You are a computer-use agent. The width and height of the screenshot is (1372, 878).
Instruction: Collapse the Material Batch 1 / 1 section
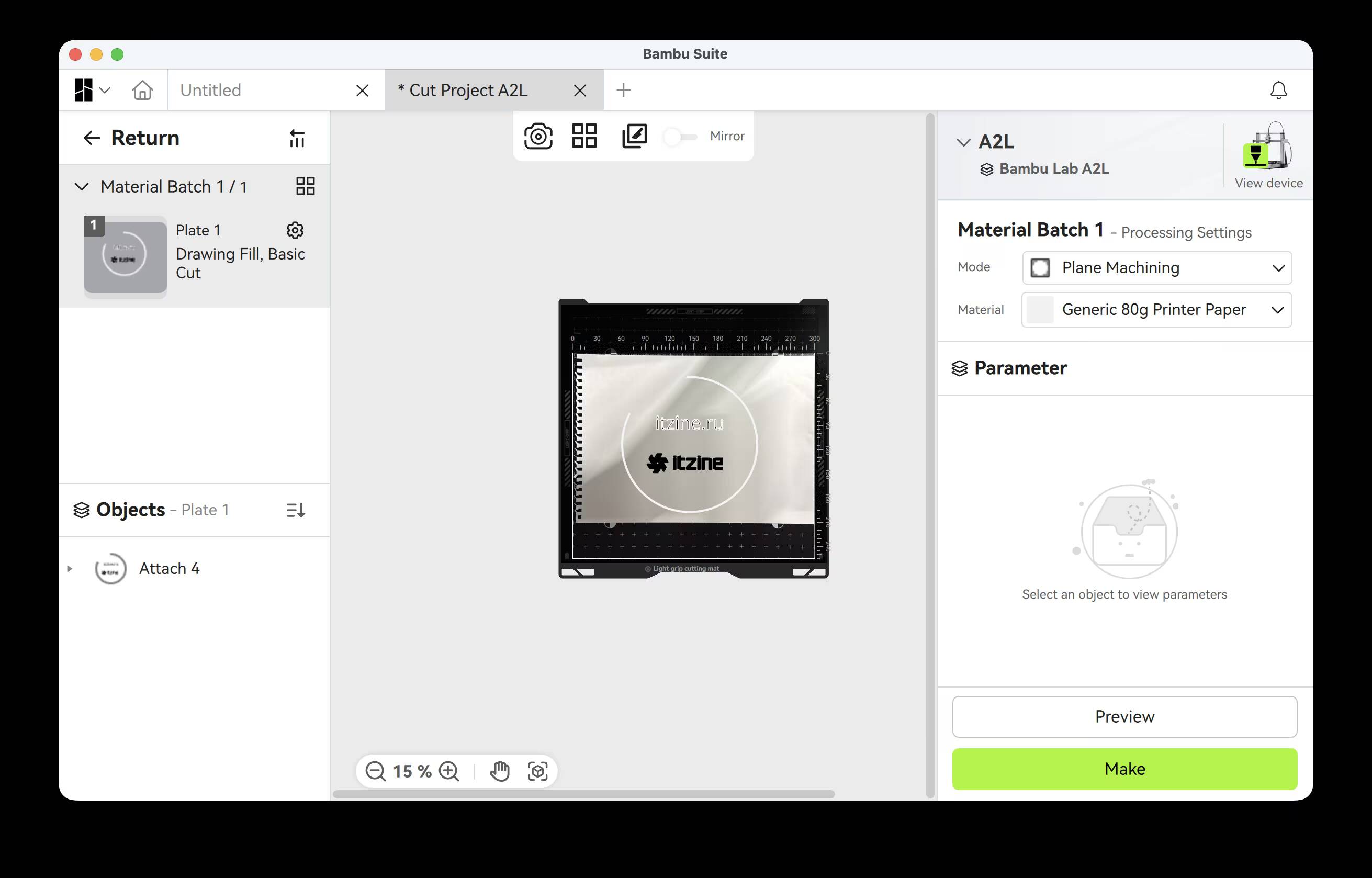82,186
